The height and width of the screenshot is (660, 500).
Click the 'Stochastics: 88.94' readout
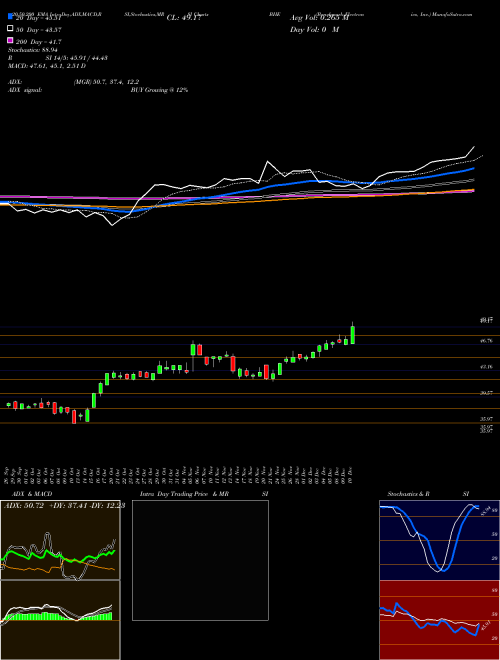coord(32,50)
